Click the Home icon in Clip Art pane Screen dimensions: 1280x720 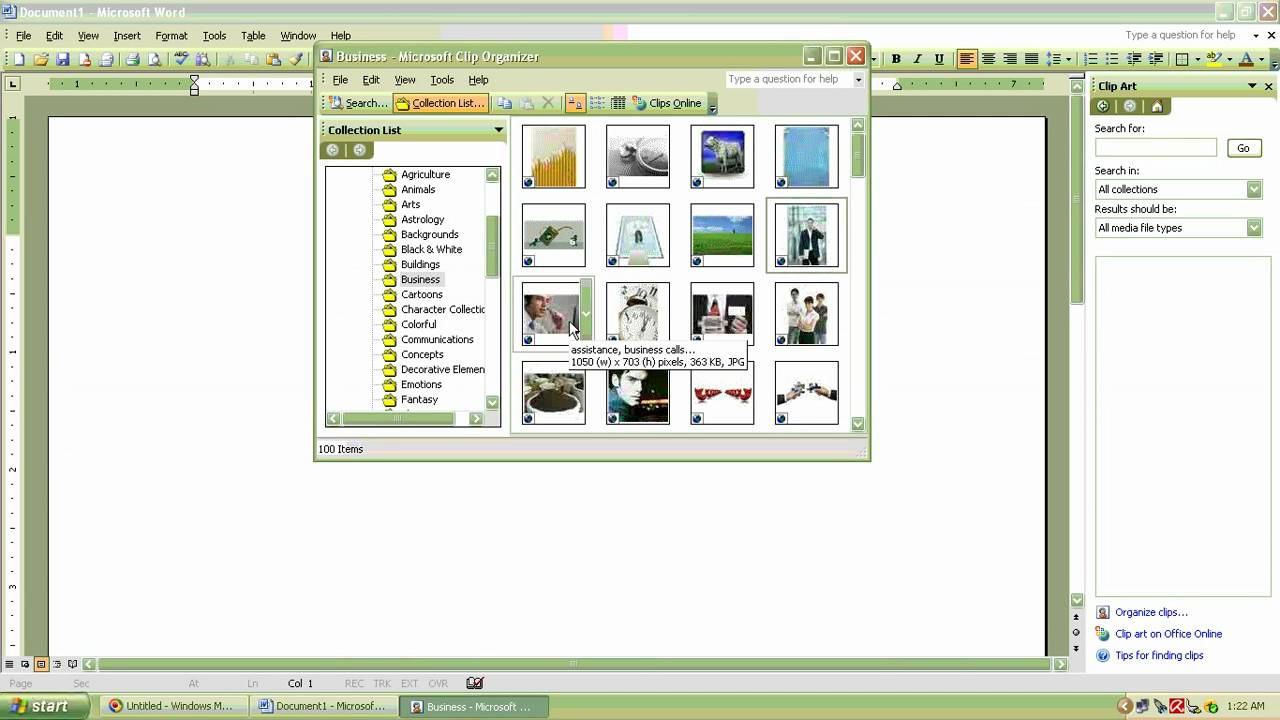pos(1157,106)
